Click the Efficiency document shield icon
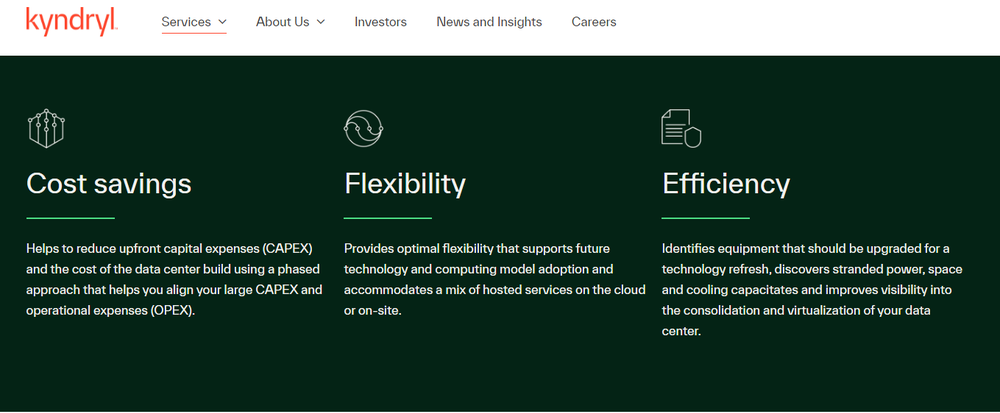1000x413 pixels. click(681, 128)
